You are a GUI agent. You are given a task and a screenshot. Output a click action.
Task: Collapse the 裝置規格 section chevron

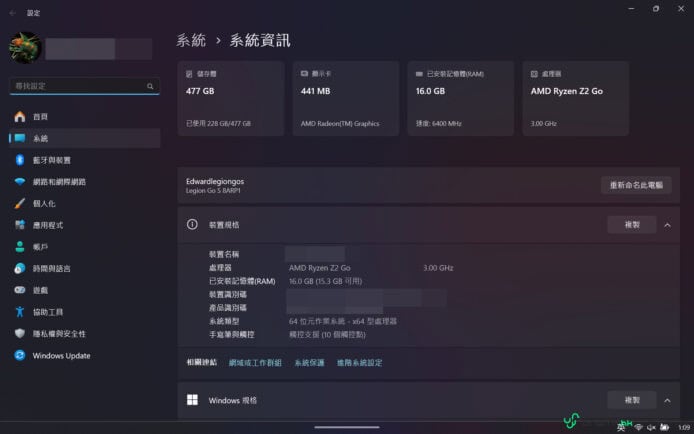coord(667,225)
